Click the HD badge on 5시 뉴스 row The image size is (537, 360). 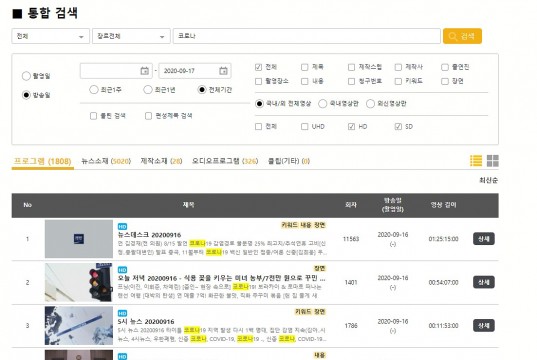pyautogui.click(x=122, y=313)
